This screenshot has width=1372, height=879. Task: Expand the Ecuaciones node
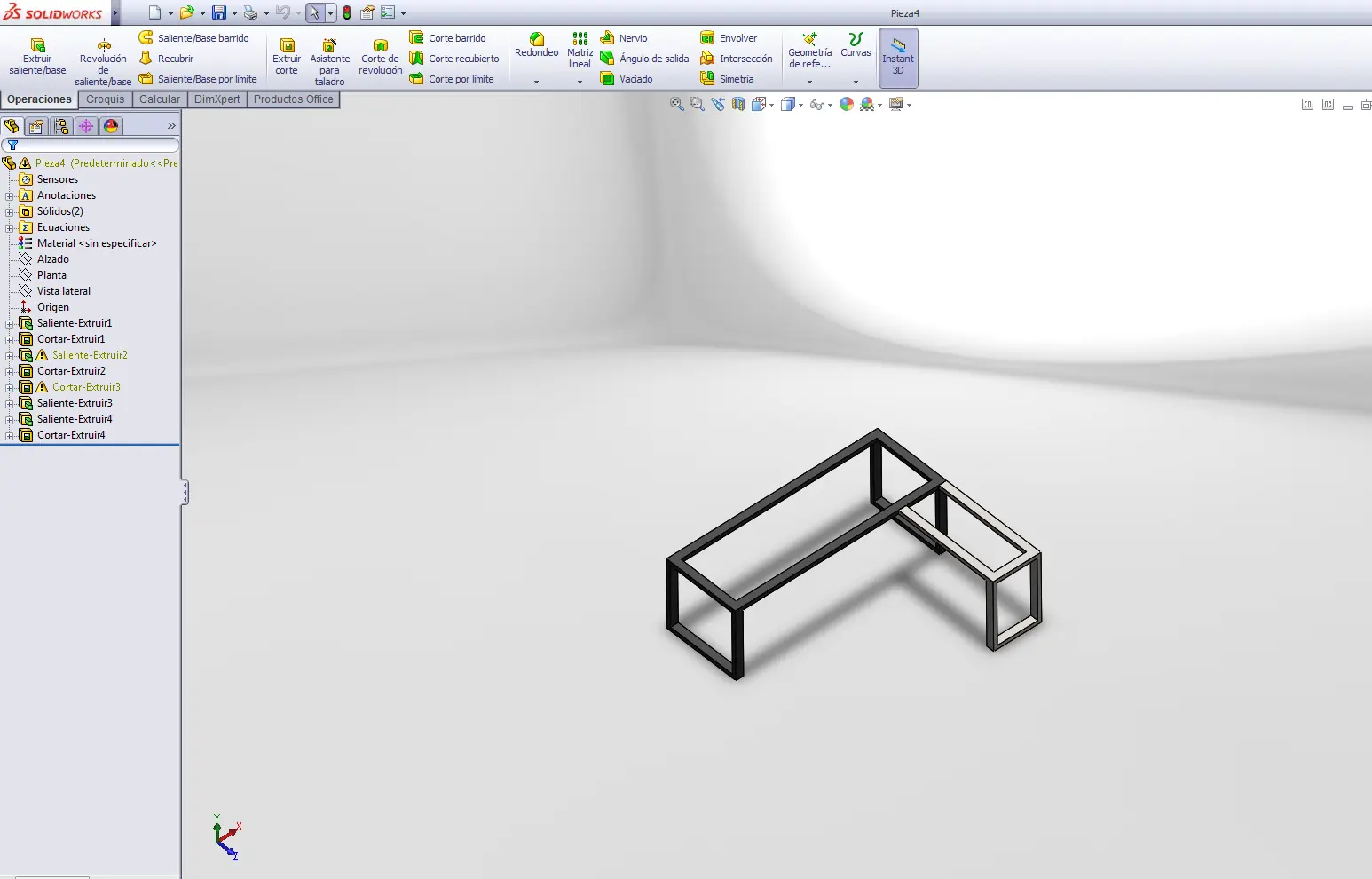click(x=9, y=227)
